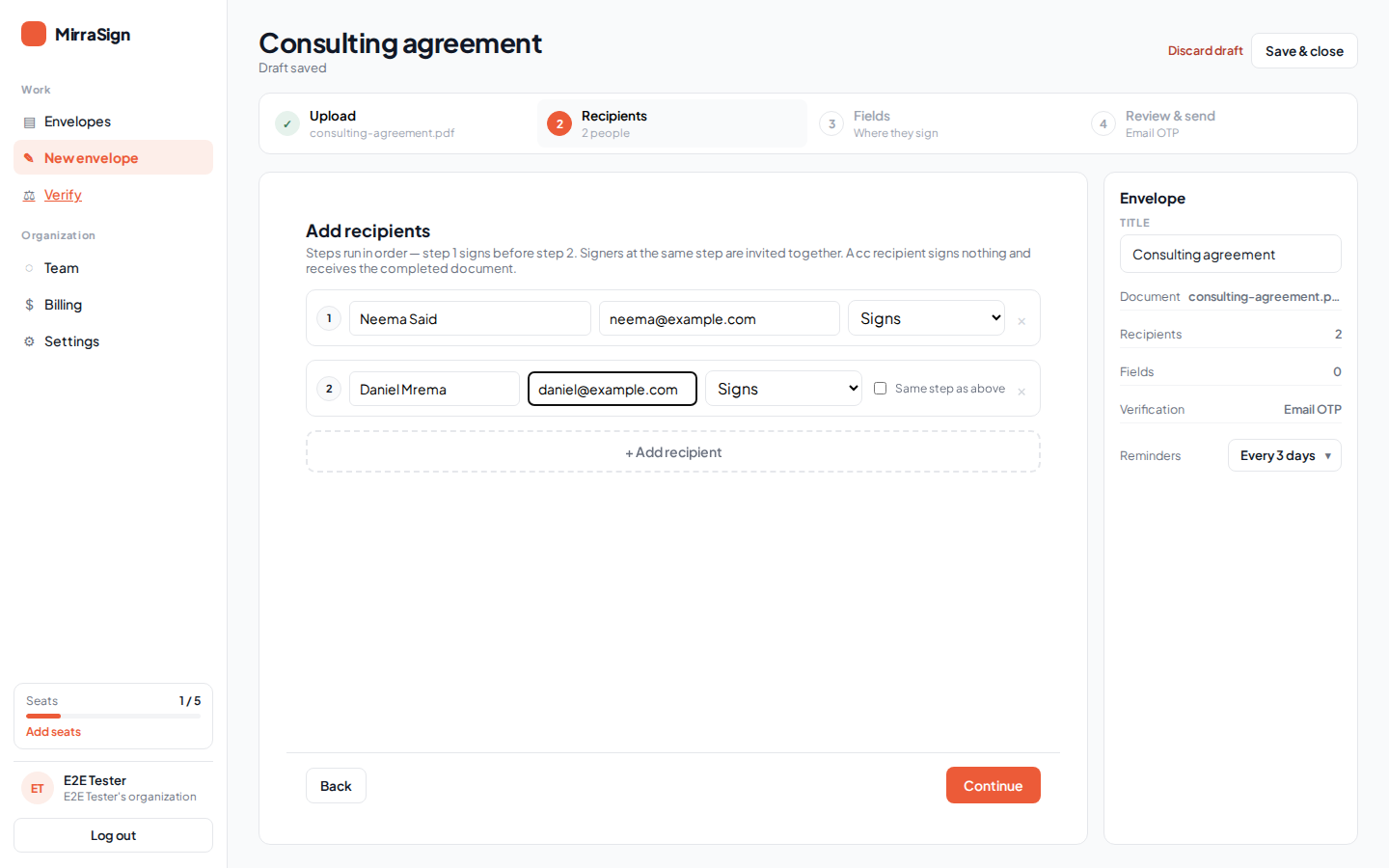Select the Recipients step tab

click(x=672, y=123)
